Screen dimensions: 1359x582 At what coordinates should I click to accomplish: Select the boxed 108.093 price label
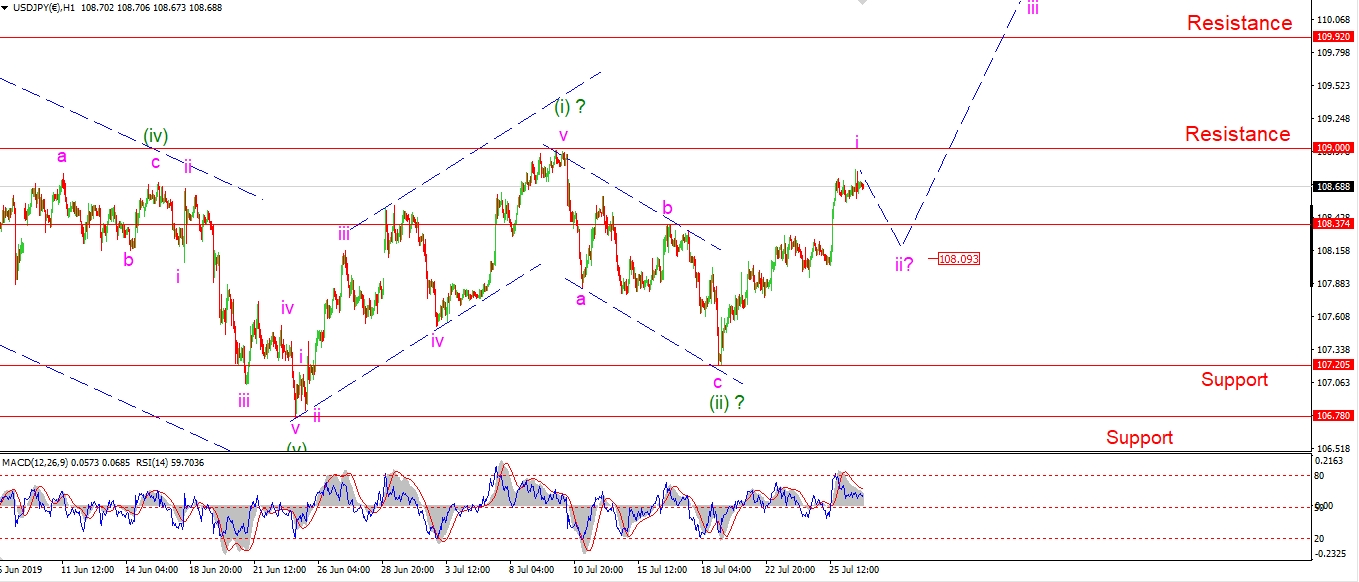click(x=959, y=259)
